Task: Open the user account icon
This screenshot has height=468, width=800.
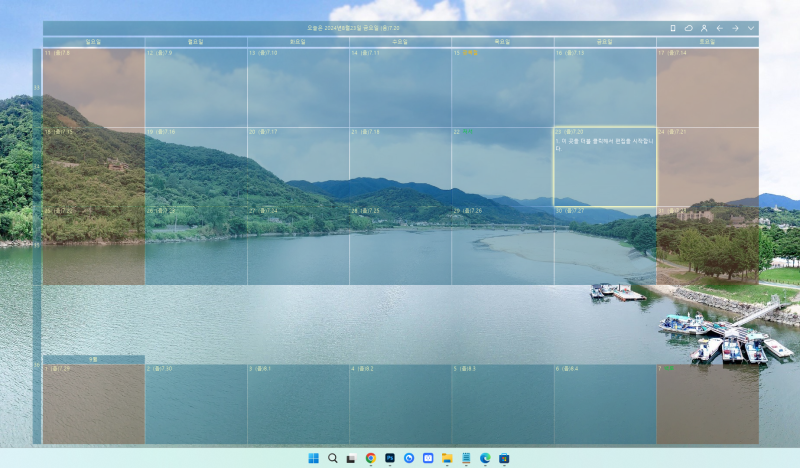Action: (704, 28)
